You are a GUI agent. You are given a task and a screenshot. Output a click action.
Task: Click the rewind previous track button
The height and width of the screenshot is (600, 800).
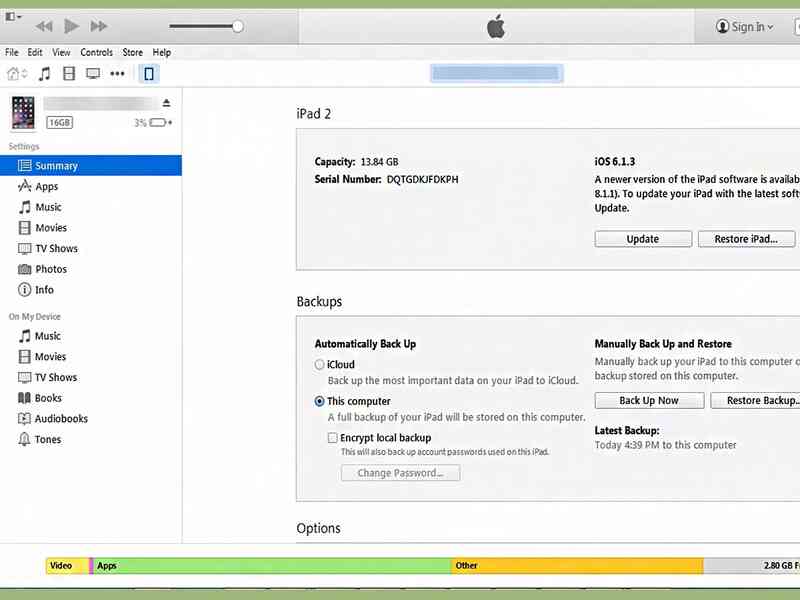[x=44, y=26]
